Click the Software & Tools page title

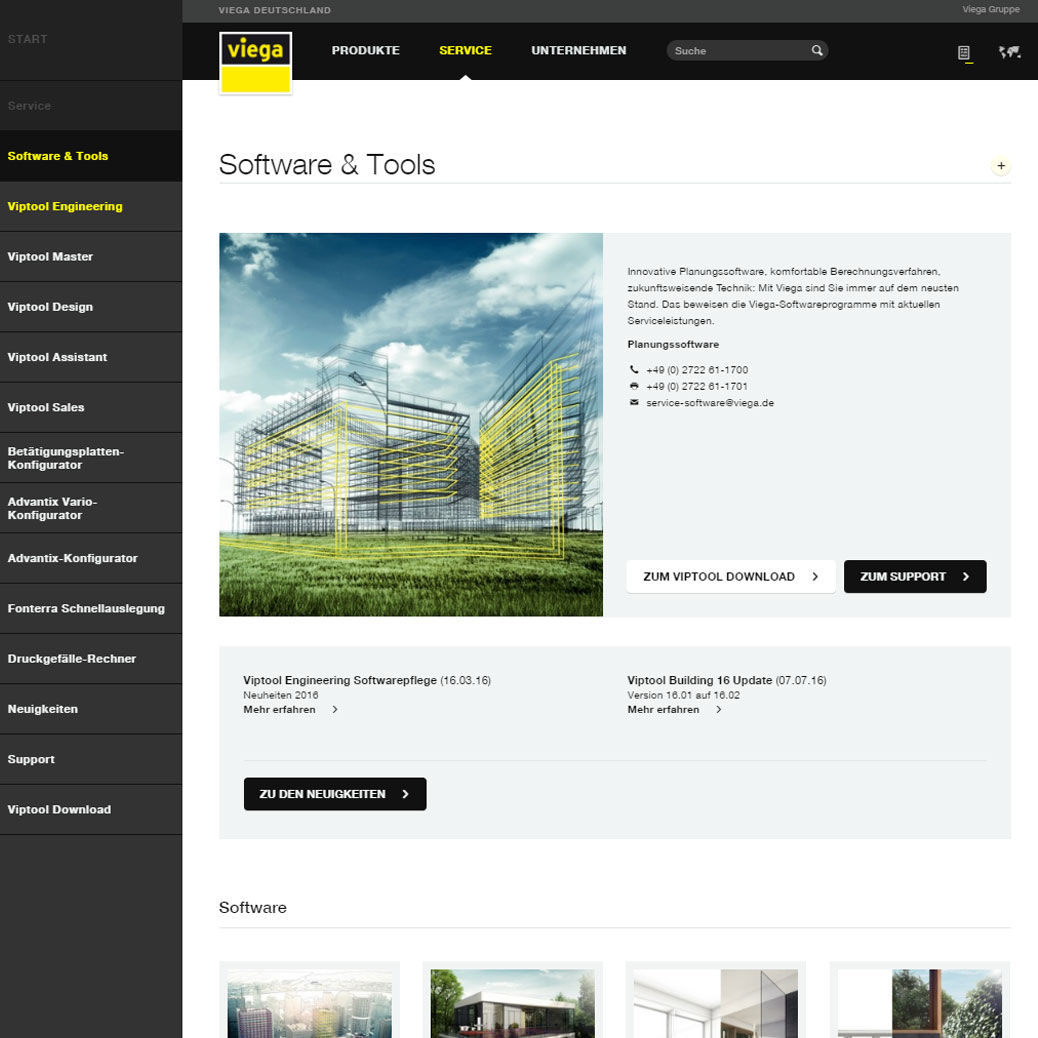tap(327, 164)
